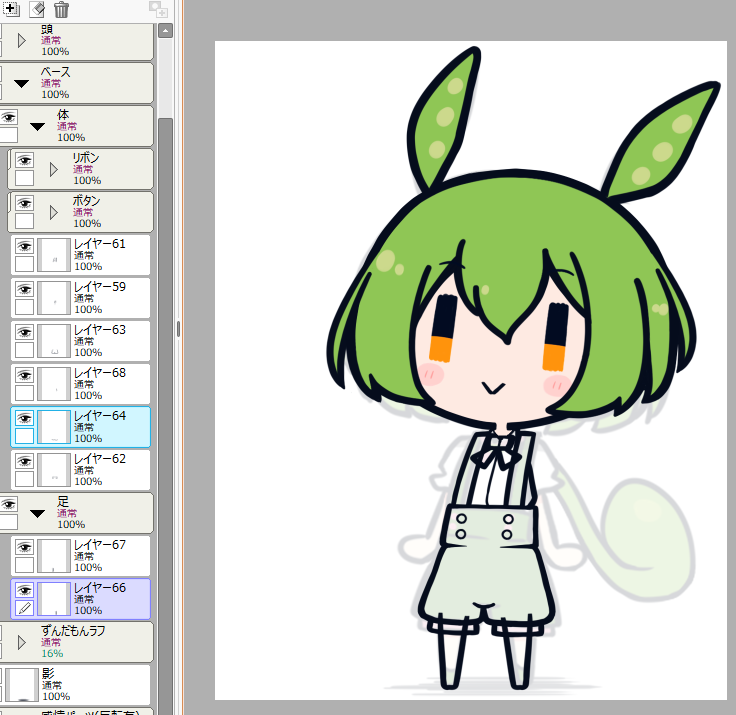Collapse the 足 folder
736x715 pixels.
point(38,514)
